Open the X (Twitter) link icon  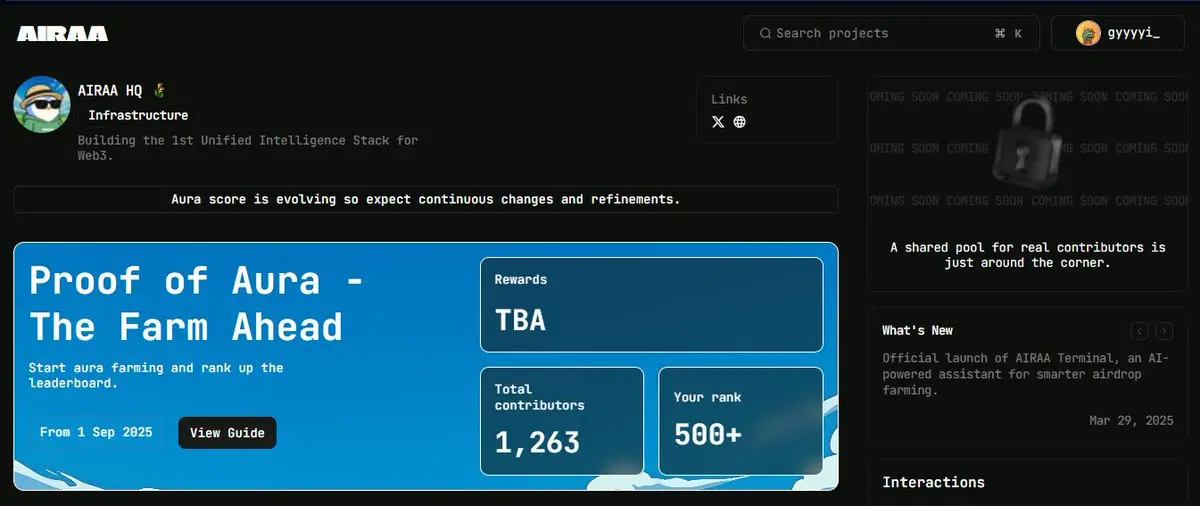[x=718, y=122]
